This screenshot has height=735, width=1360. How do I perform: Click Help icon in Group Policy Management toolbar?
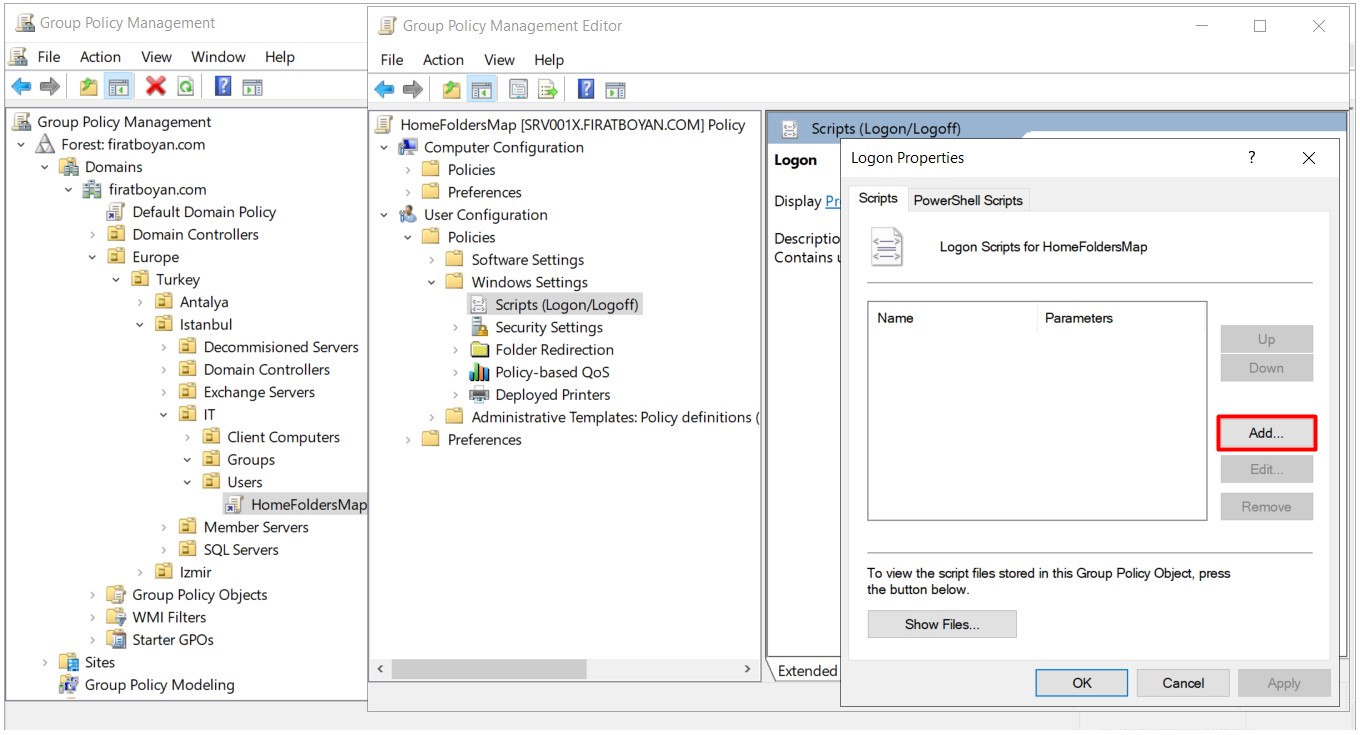223,87
